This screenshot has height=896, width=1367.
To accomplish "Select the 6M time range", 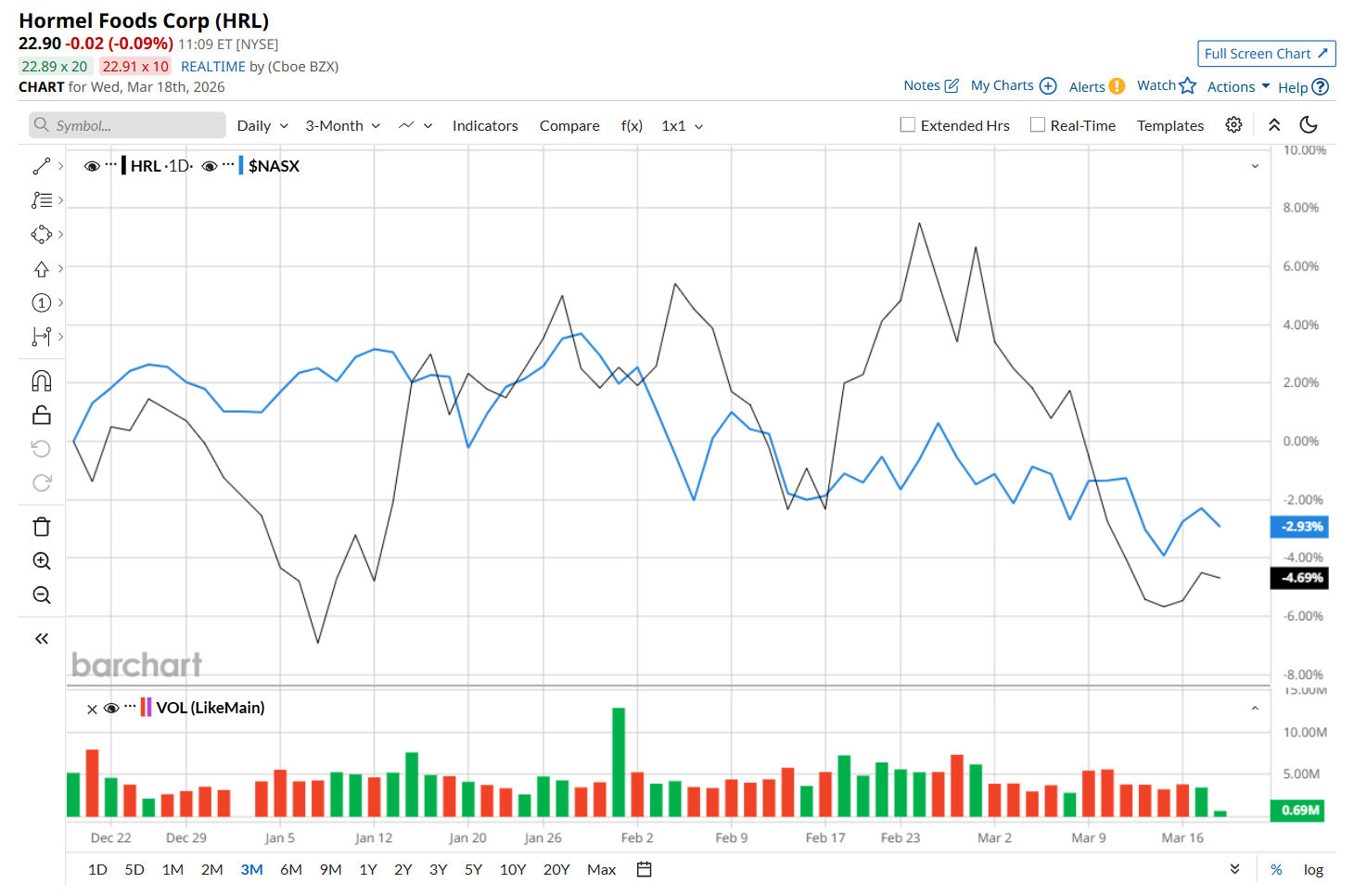I will pos(291,869).
